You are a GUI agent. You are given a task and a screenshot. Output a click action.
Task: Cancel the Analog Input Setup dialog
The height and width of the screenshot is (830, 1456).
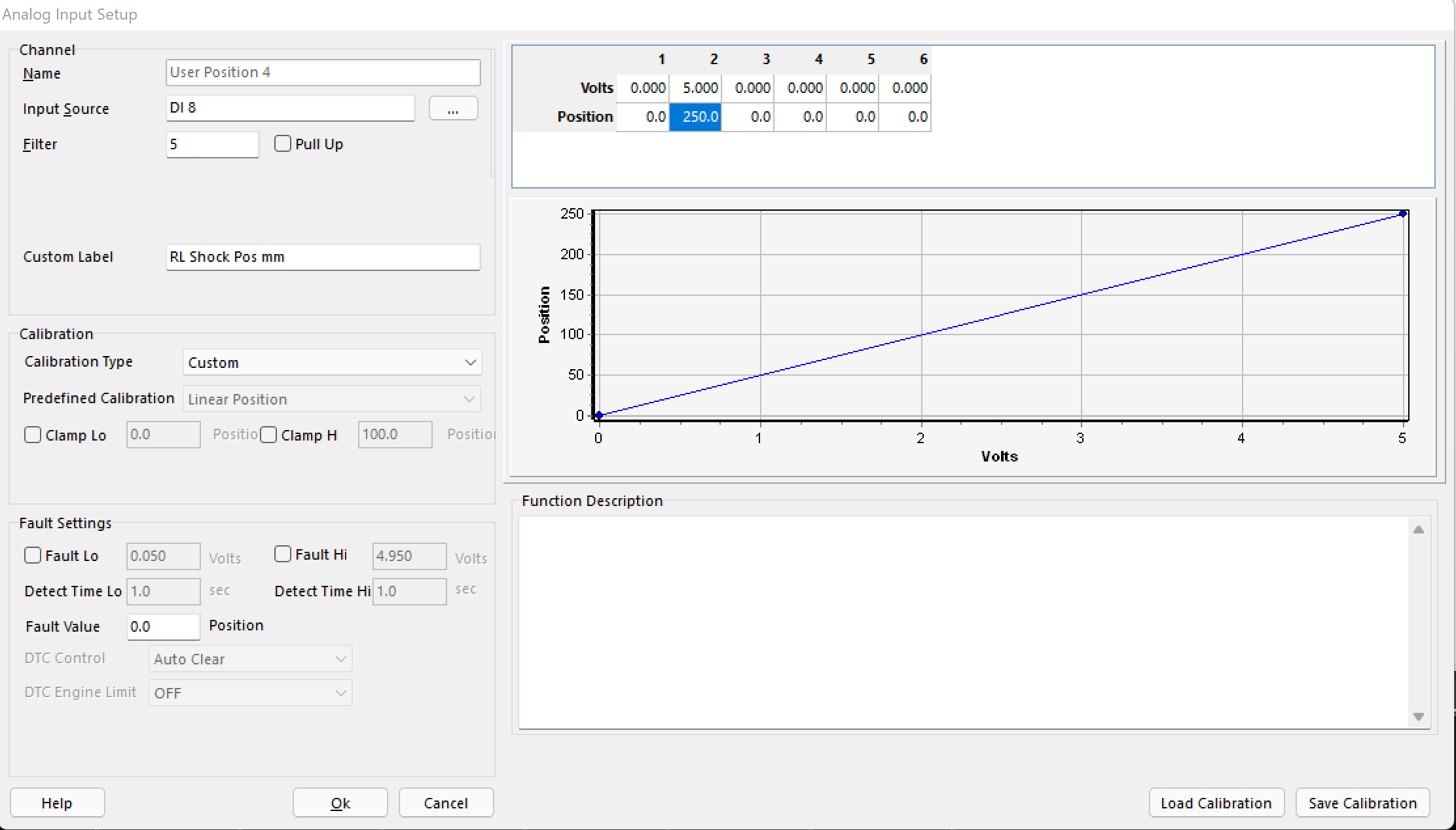(446, 803)
